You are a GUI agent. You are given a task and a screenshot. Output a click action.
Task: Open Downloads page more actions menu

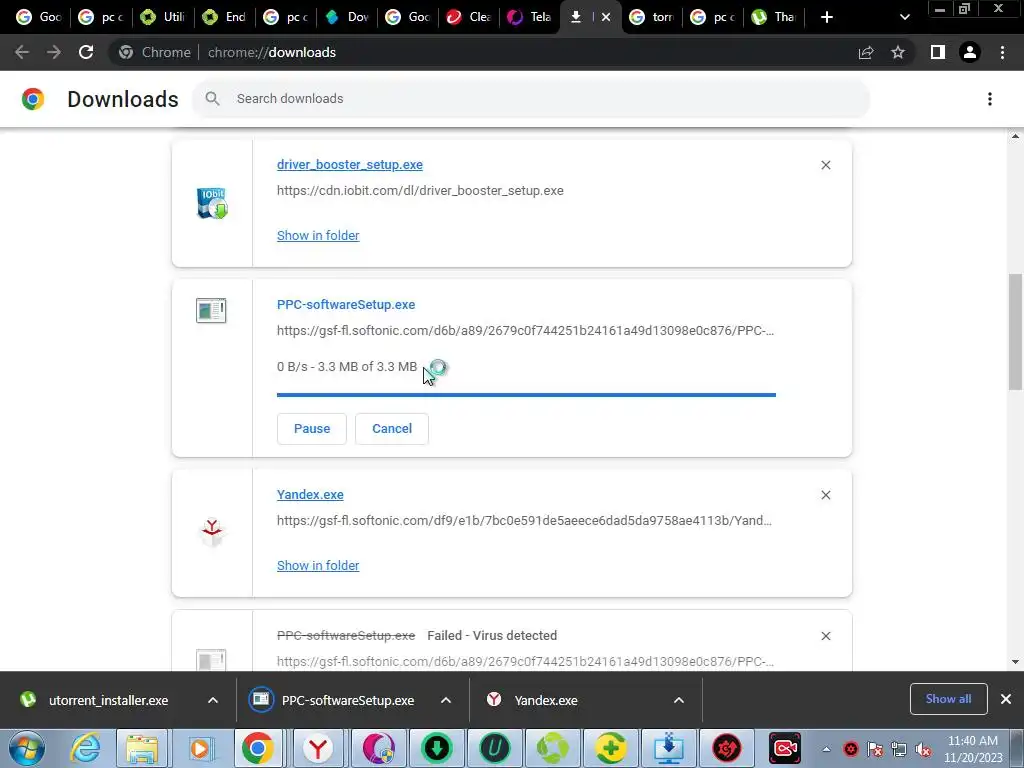click(990, 99)
